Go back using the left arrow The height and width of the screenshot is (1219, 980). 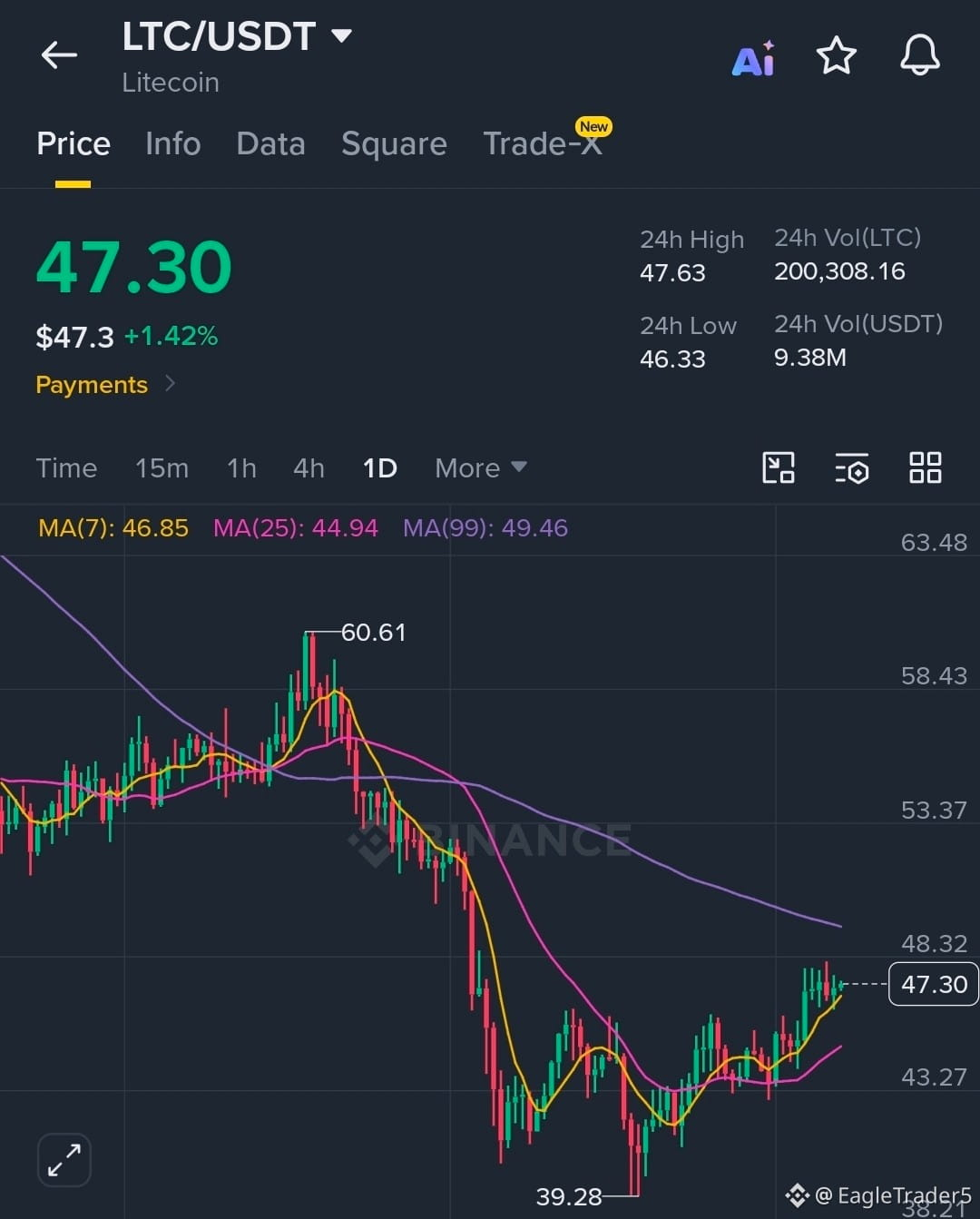59,55
